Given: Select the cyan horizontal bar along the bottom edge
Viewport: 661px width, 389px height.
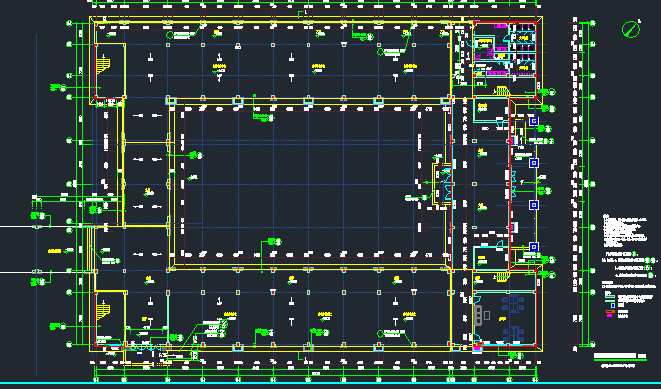Looking at the screenshot, I should (x=330, y=383).
